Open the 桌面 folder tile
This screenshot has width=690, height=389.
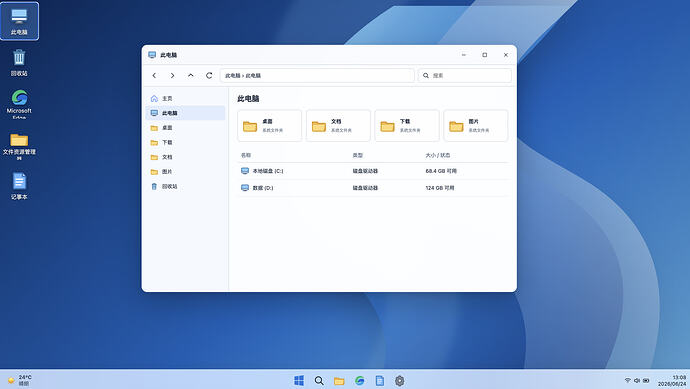pos(270,126)
